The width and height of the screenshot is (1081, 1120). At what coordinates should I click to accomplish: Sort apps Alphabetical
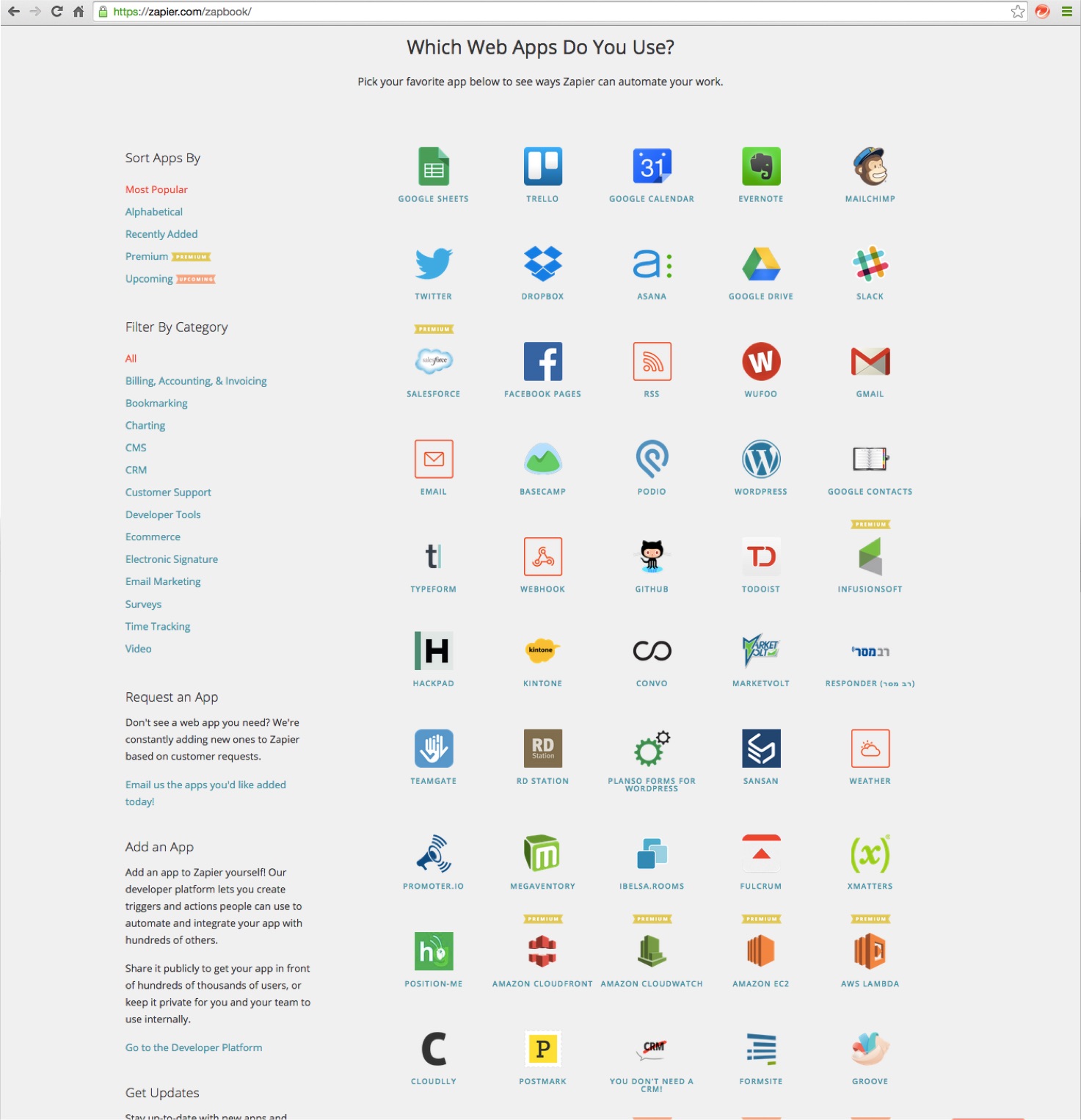point(154,211)
